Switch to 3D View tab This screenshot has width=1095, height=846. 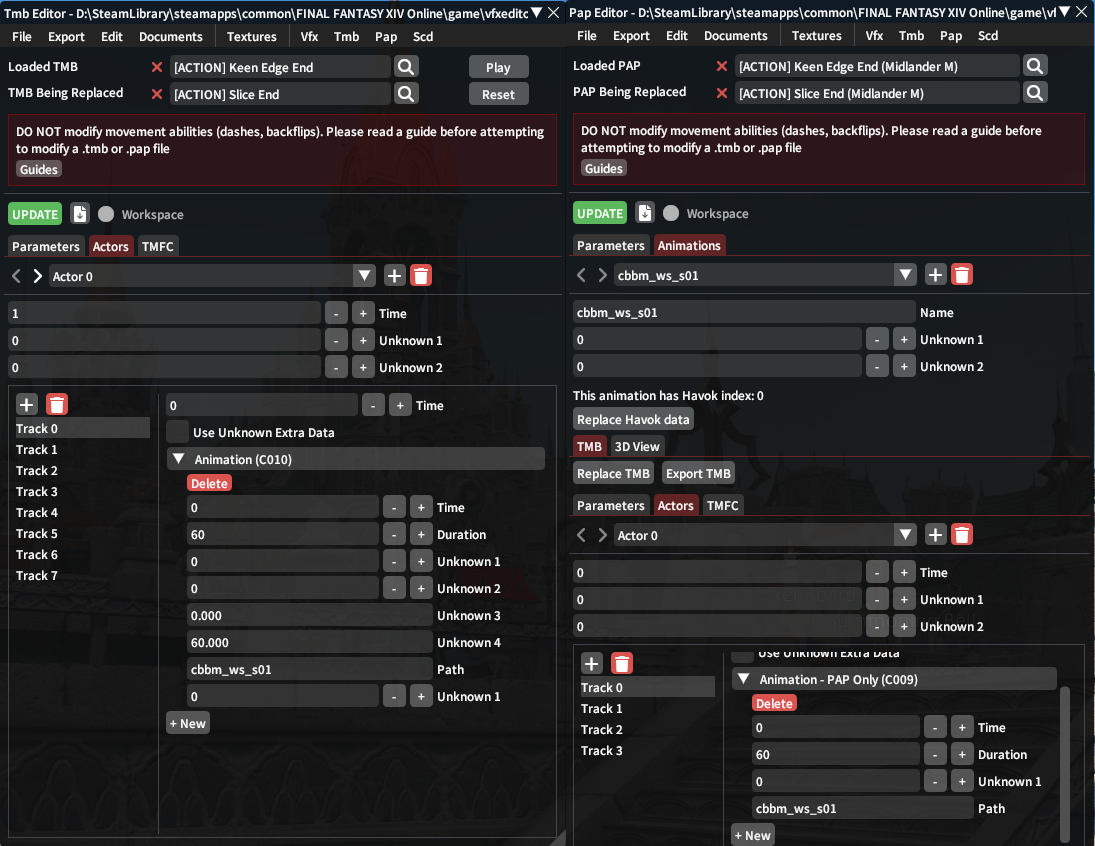(637, 446)
